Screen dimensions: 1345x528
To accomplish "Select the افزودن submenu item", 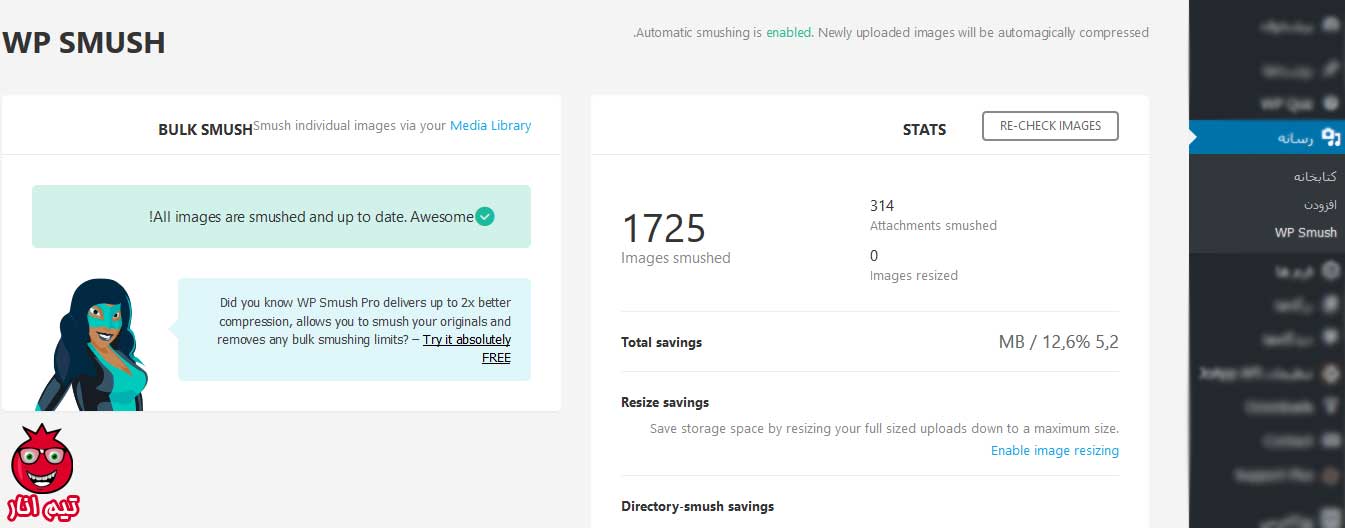I will click(x=1319, y=204).
